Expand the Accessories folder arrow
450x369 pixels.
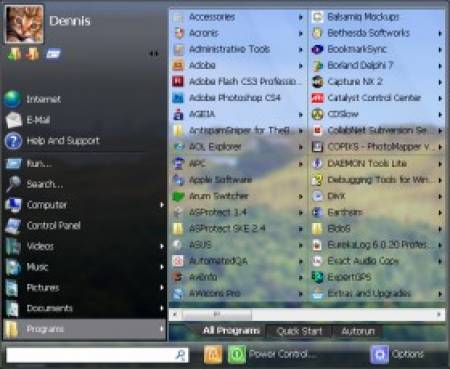(301, 17)
